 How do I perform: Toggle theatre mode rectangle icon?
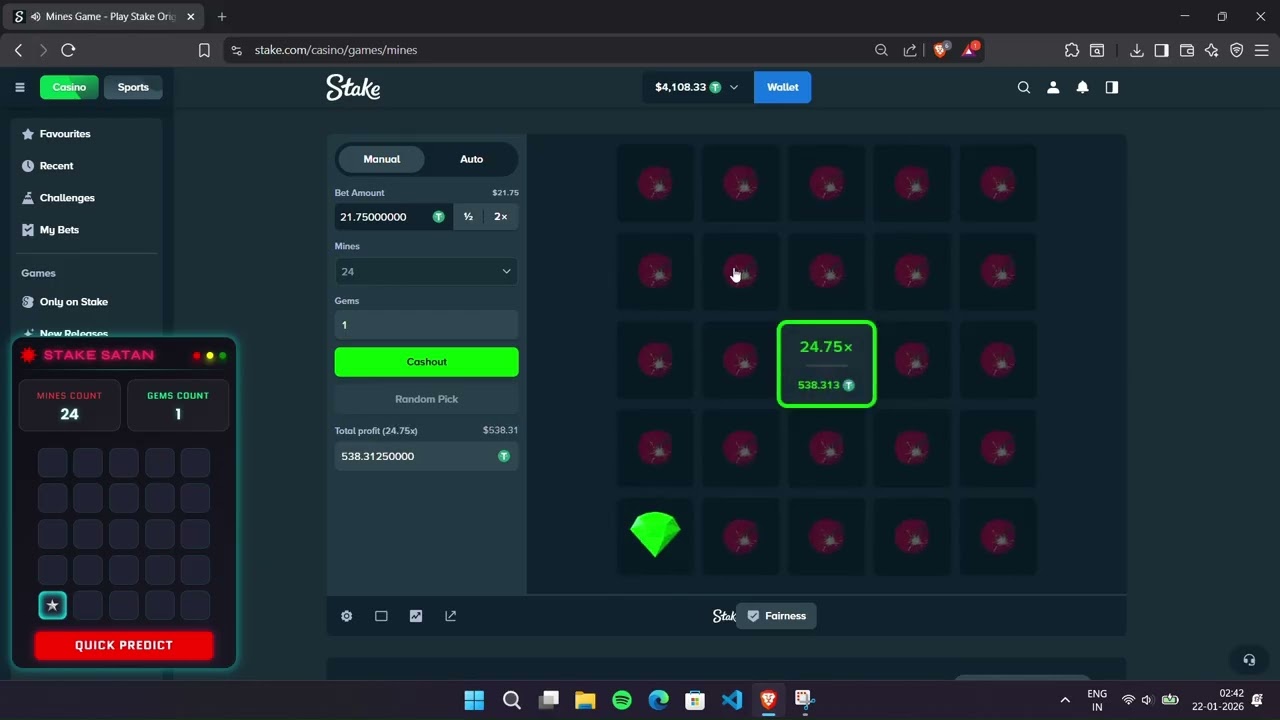point(381,616)
